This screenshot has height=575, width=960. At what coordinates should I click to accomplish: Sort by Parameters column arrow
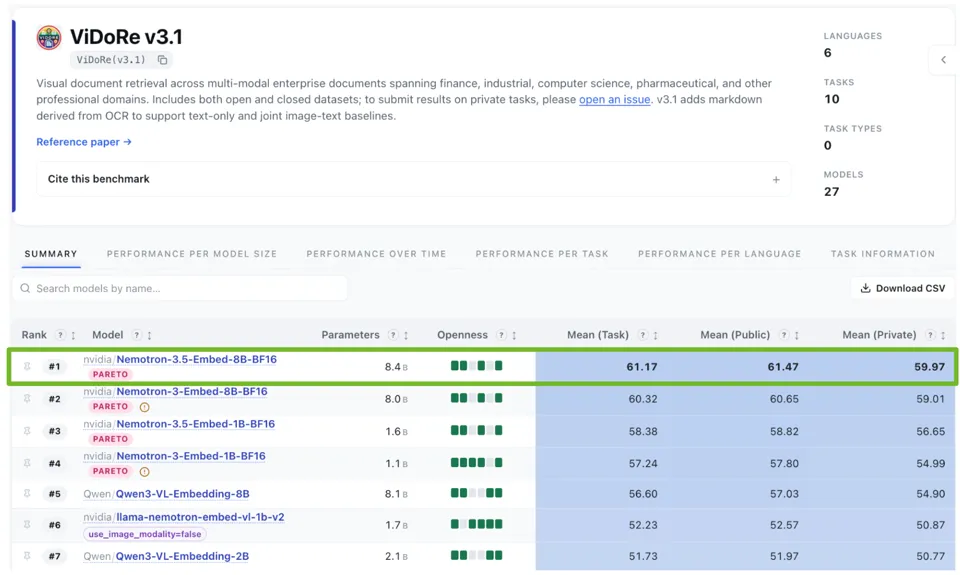click(406, 336)
